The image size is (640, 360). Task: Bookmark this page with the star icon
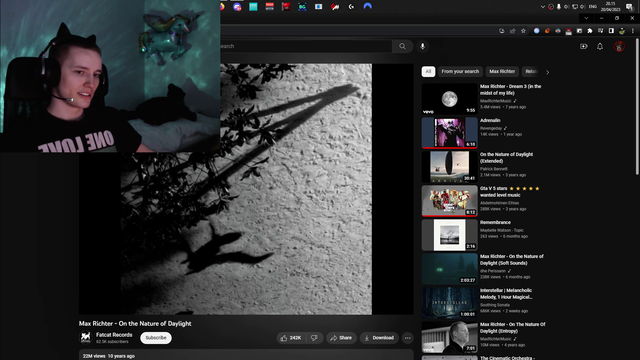click(523, 31)
